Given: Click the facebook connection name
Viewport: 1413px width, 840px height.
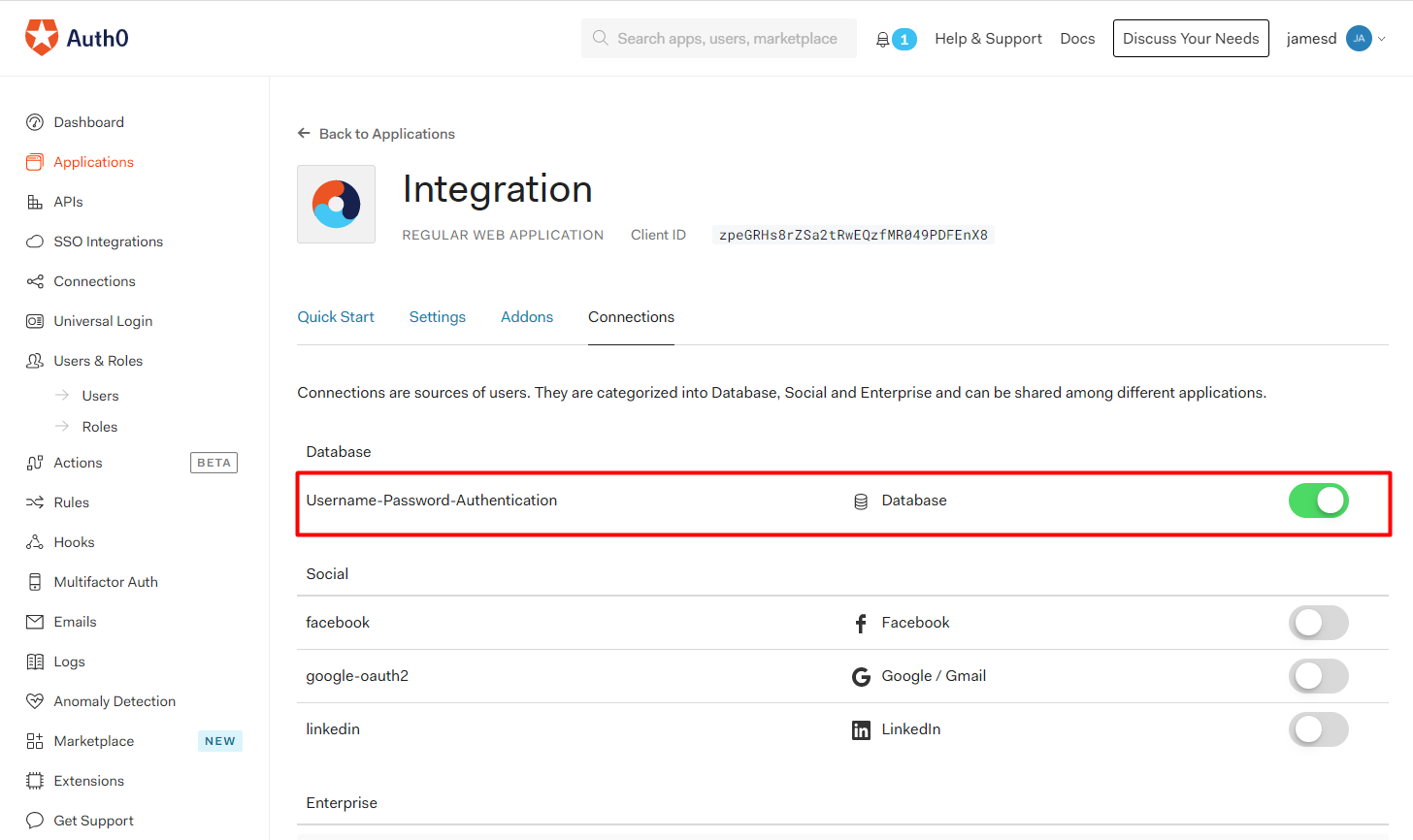Looking at the screenshot, I should [338, 623].
